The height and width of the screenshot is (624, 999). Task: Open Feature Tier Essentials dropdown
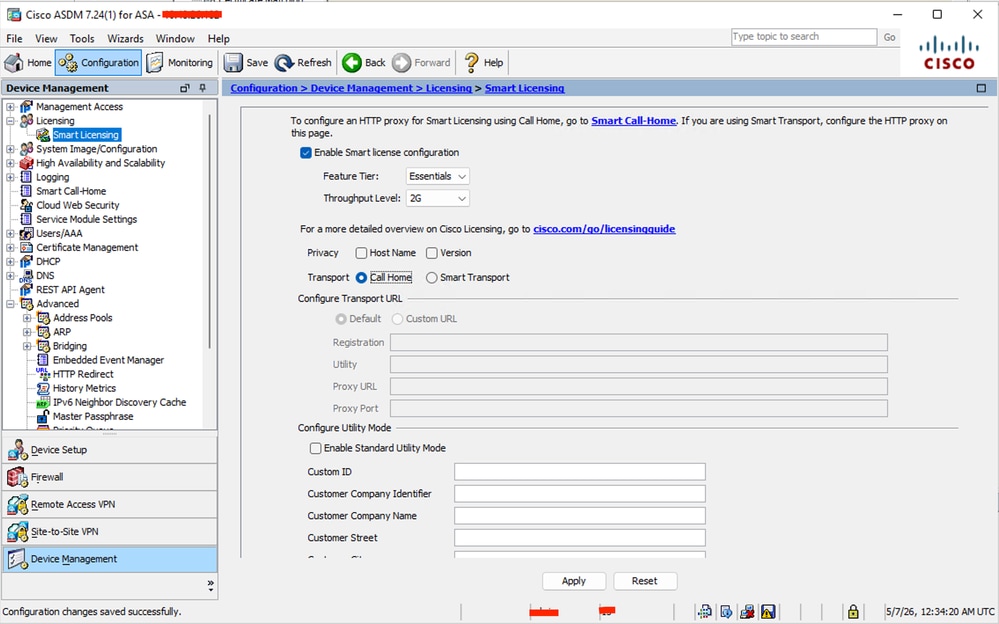click(x=438, y=176)
